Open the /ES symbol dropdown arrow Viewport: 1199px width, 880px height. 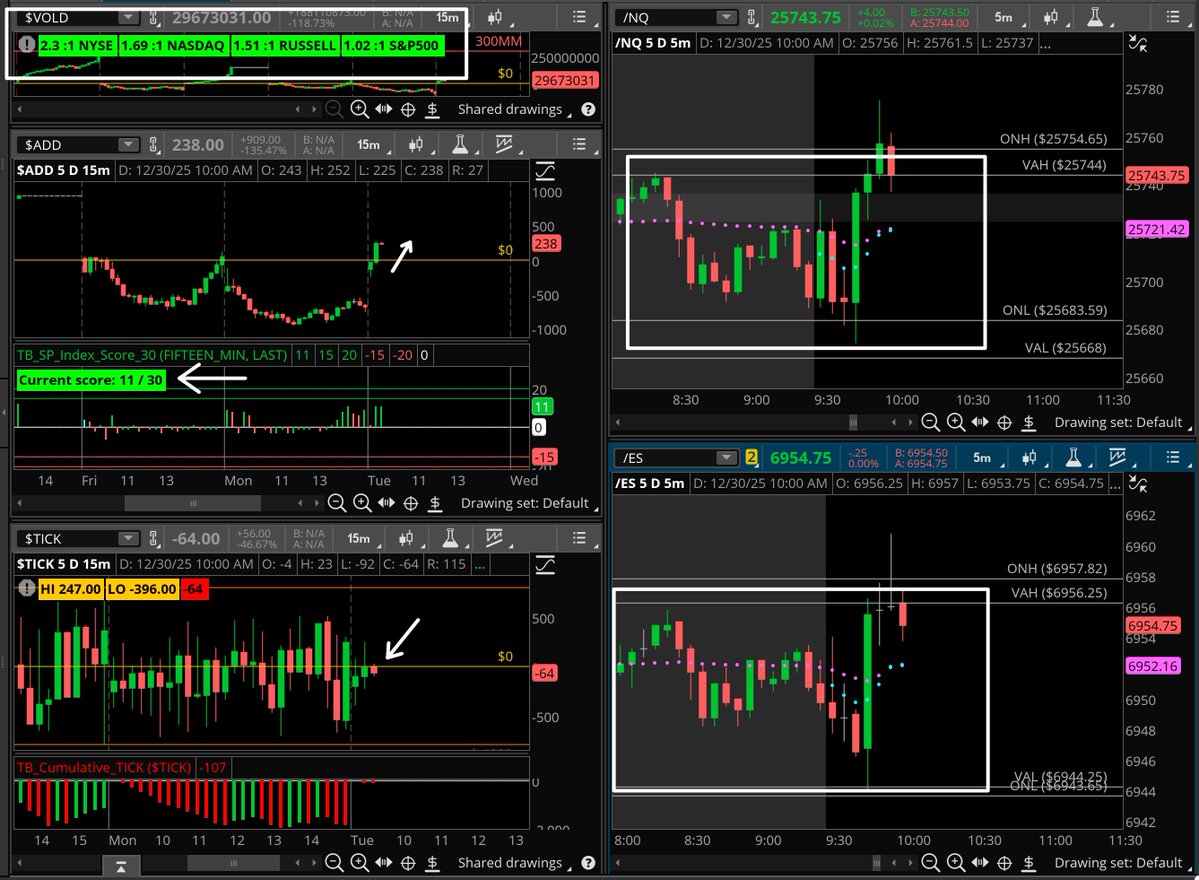pos(726,457)
